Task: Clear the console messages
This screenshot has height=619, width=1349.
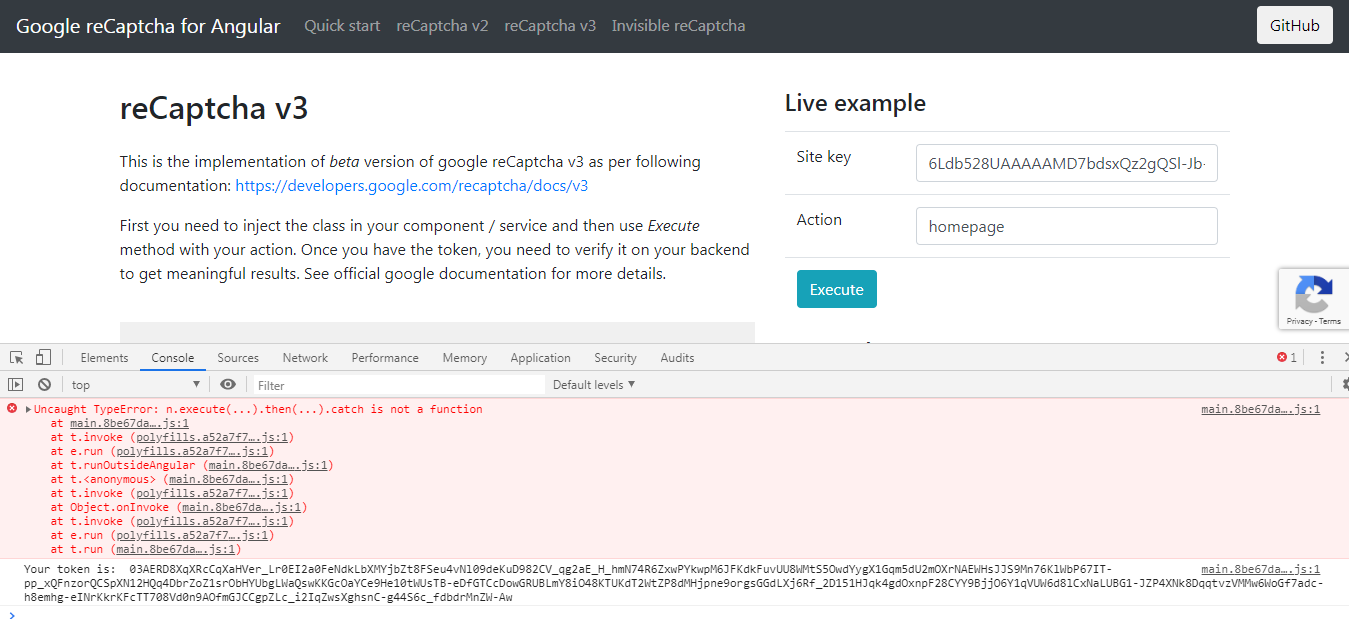Action: pyautogui.click(x=43, y=384)
